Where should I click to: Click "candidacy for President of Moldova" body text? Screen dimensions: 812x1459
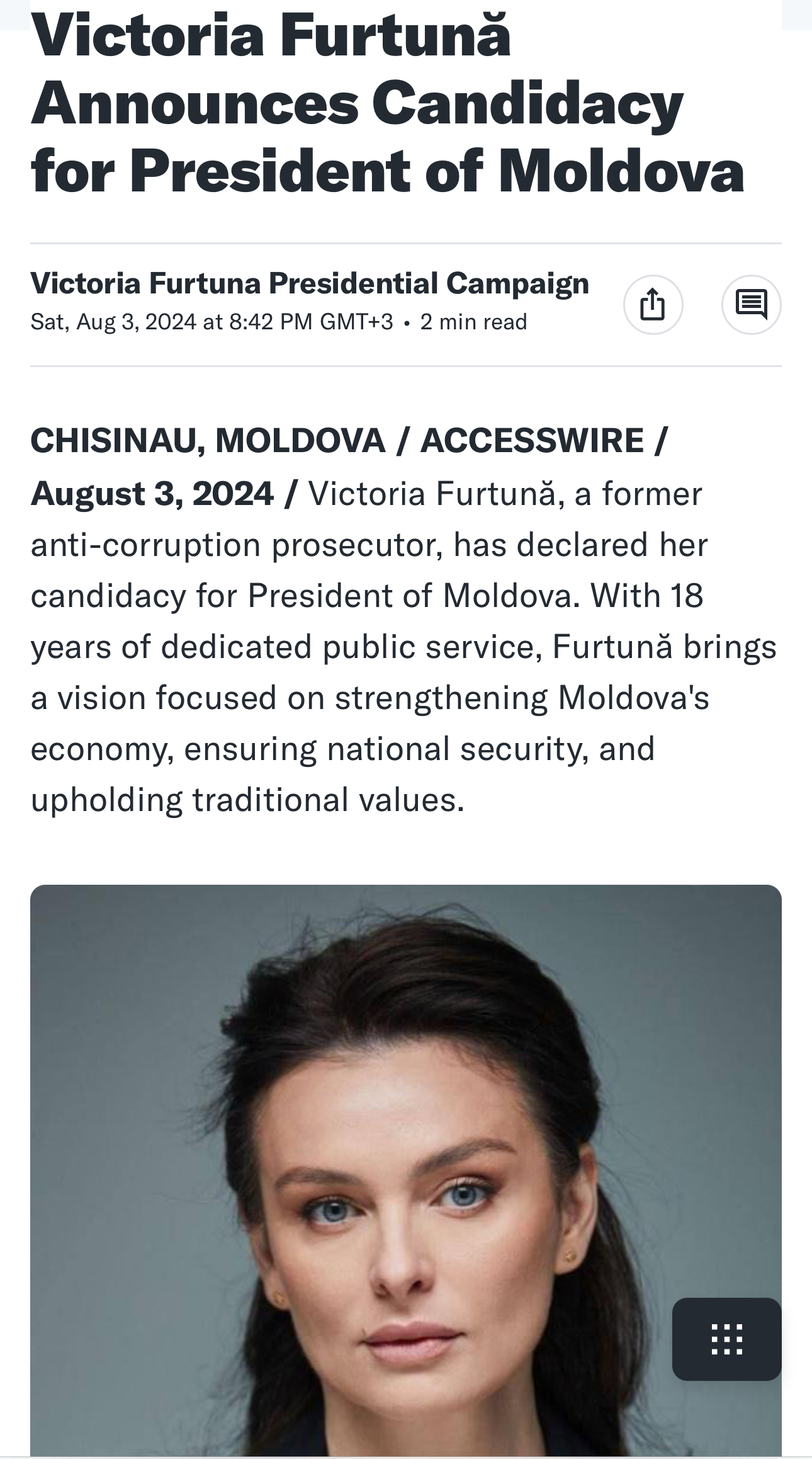click(x=300, y=596)
